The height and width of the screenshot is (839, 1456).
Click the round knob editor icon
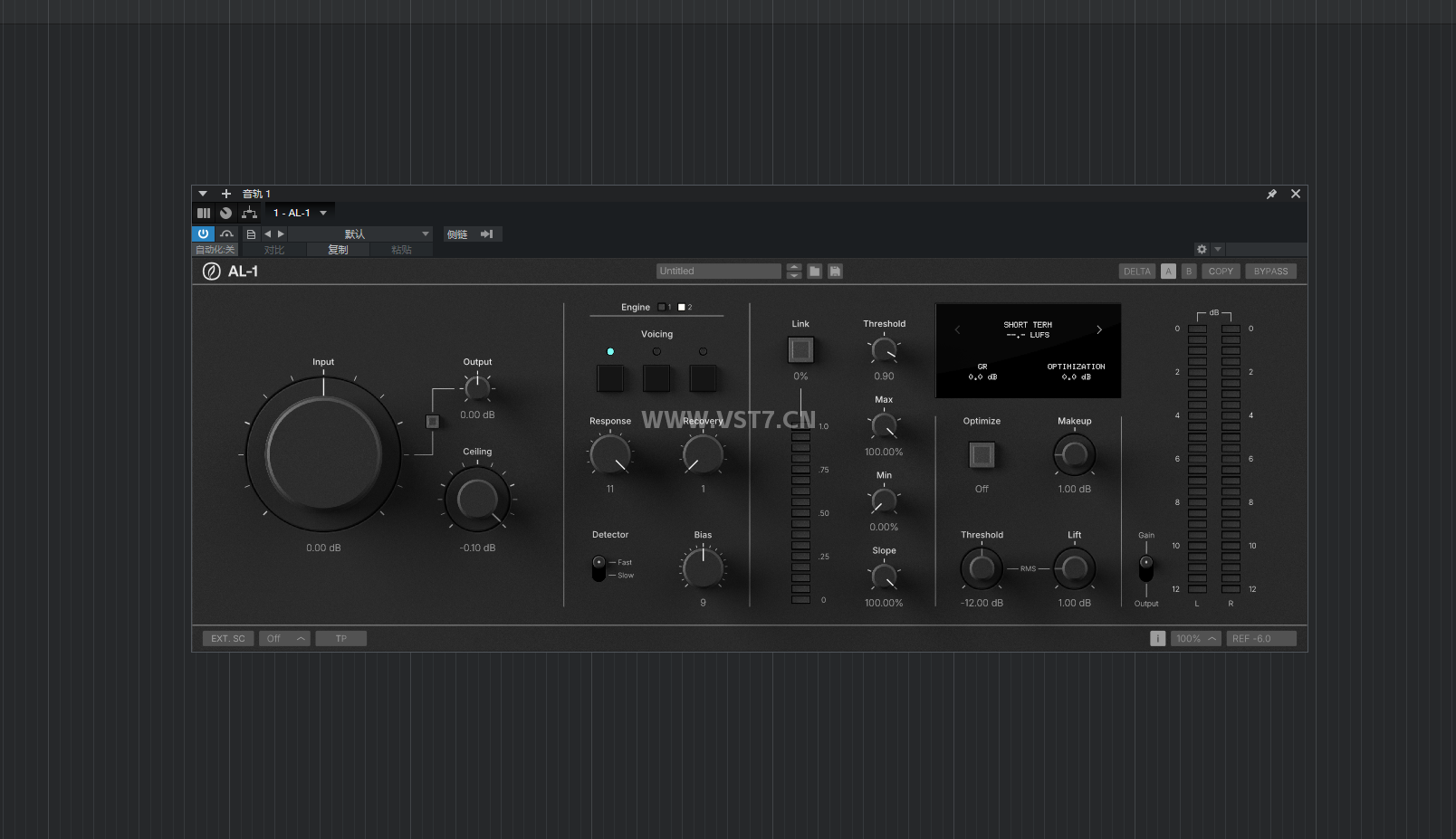click(x=226, y=213)
